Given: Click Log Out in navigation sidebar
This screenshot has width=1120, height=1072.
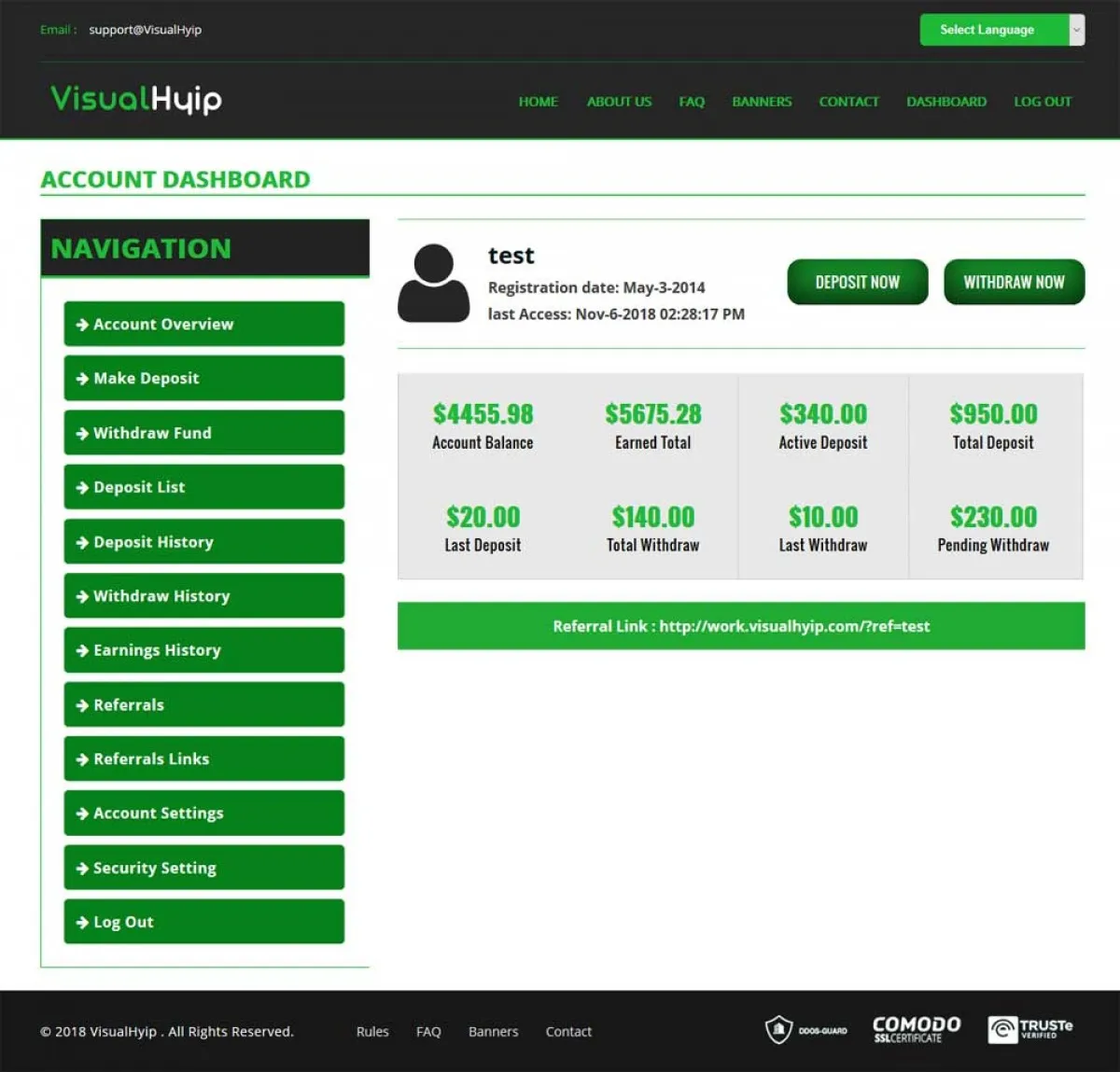Looking at the screenshot, I should (203, 922).
